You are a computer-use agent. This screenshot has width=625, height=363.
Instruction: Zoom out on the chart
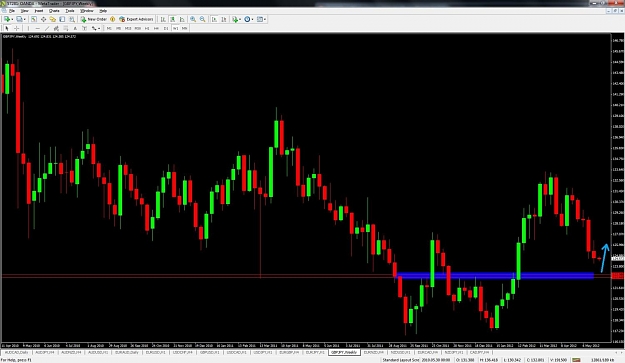tap(202, 19)
